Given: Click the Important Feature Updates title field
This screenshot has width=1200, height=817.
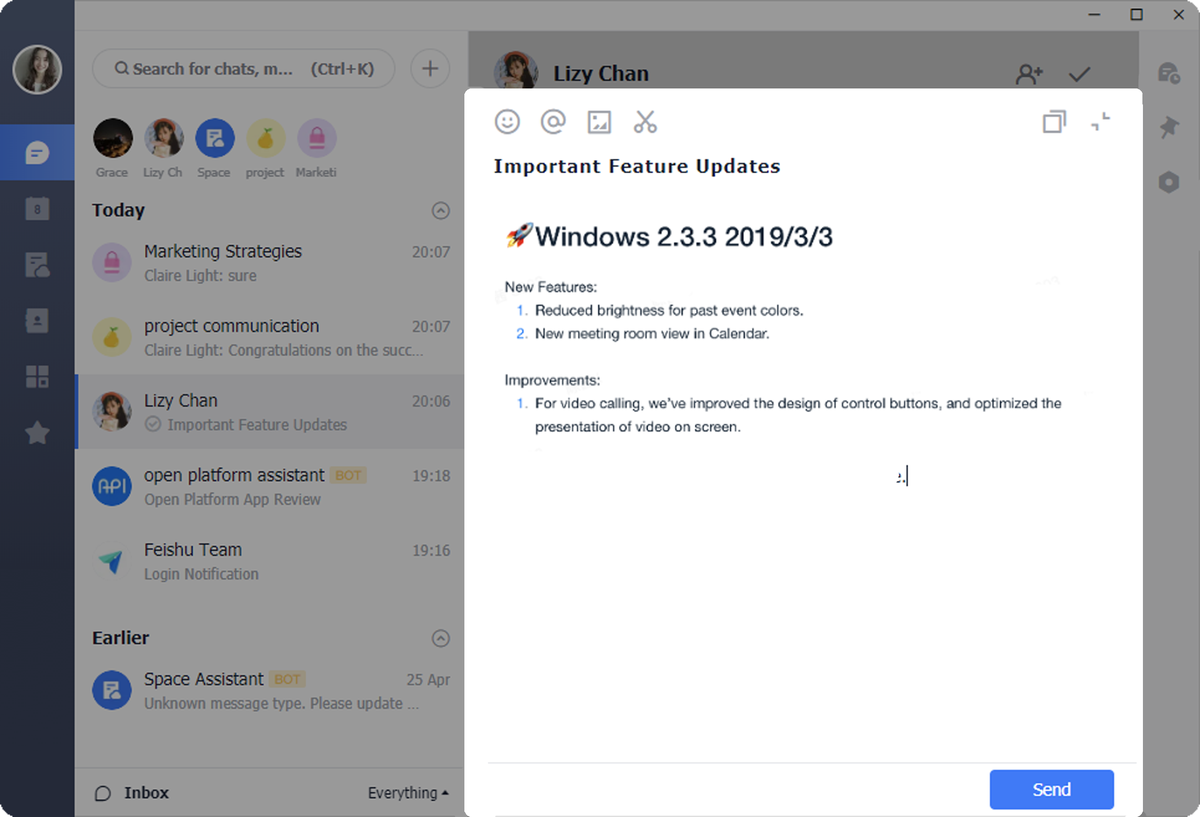Looking at the screenshot, I should point(637,167).
